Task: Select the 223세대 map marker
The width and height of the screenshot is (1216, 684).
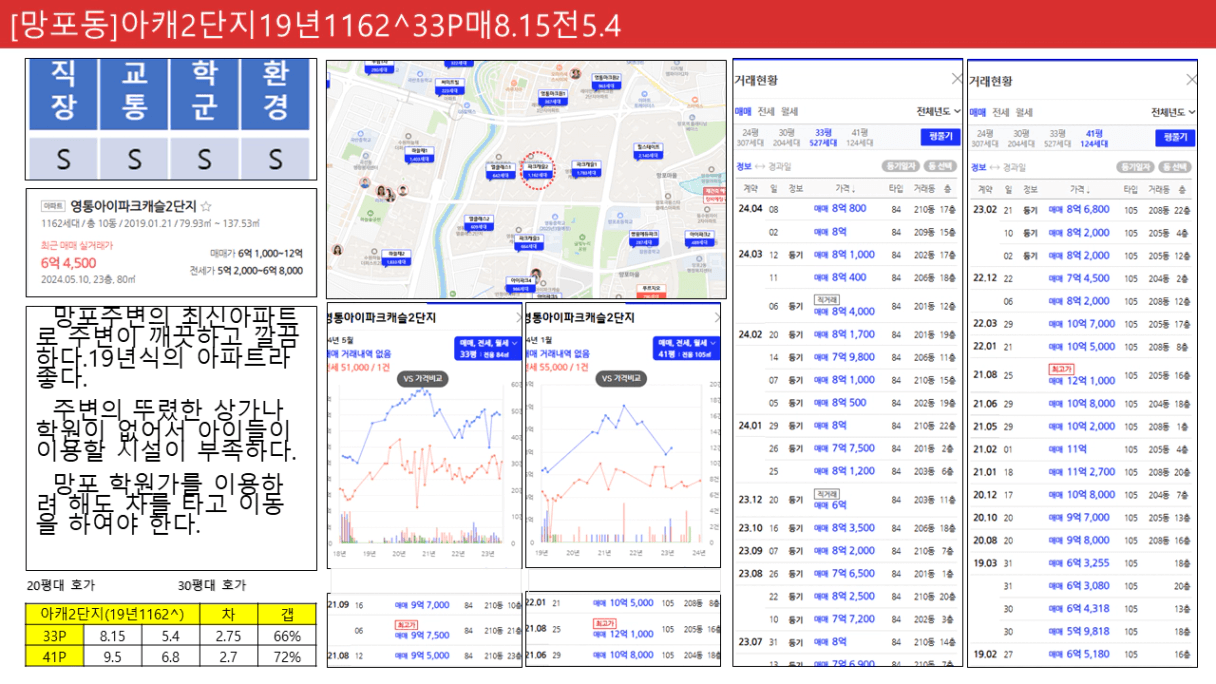Action: tap(449, 86)
